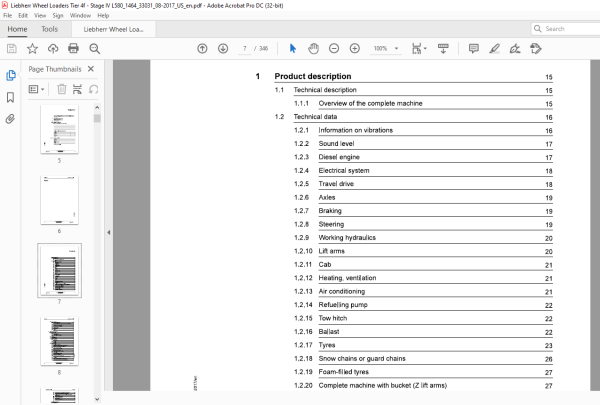
Task: Open the Edit menu
Action: [23, 16]
